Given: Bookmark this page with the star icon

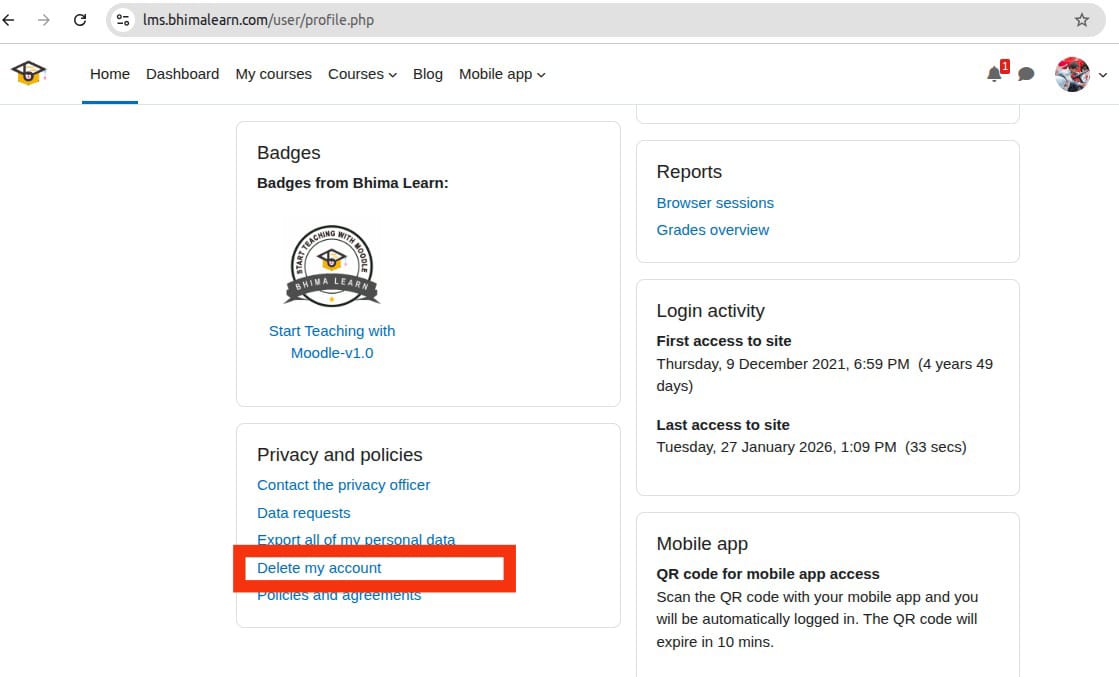Looking at the screenshot, I should click(1081, 20).
